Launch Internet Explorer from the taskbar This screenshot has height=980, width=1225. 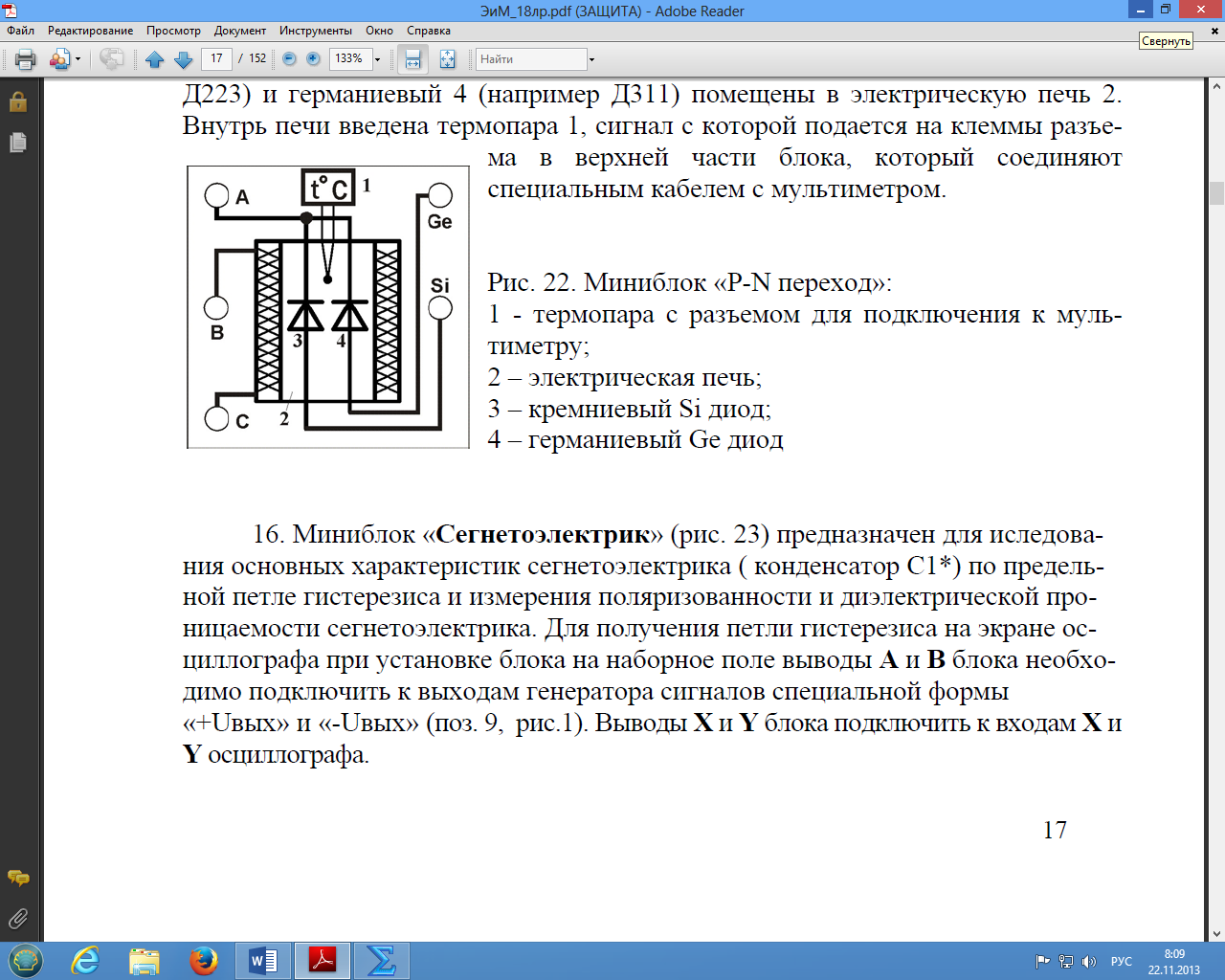coord(85,961)
